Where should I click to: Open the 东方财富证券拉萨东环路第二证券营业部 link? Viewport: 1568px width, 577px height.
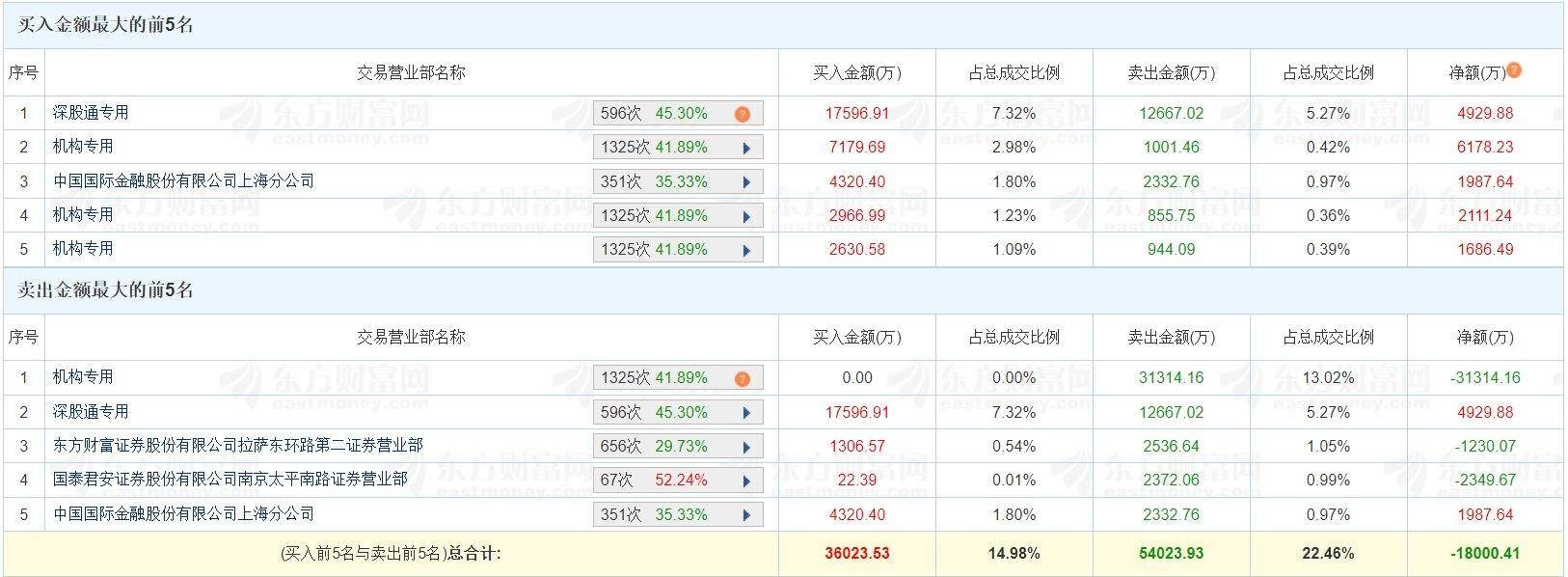click(x=237, y=446)
